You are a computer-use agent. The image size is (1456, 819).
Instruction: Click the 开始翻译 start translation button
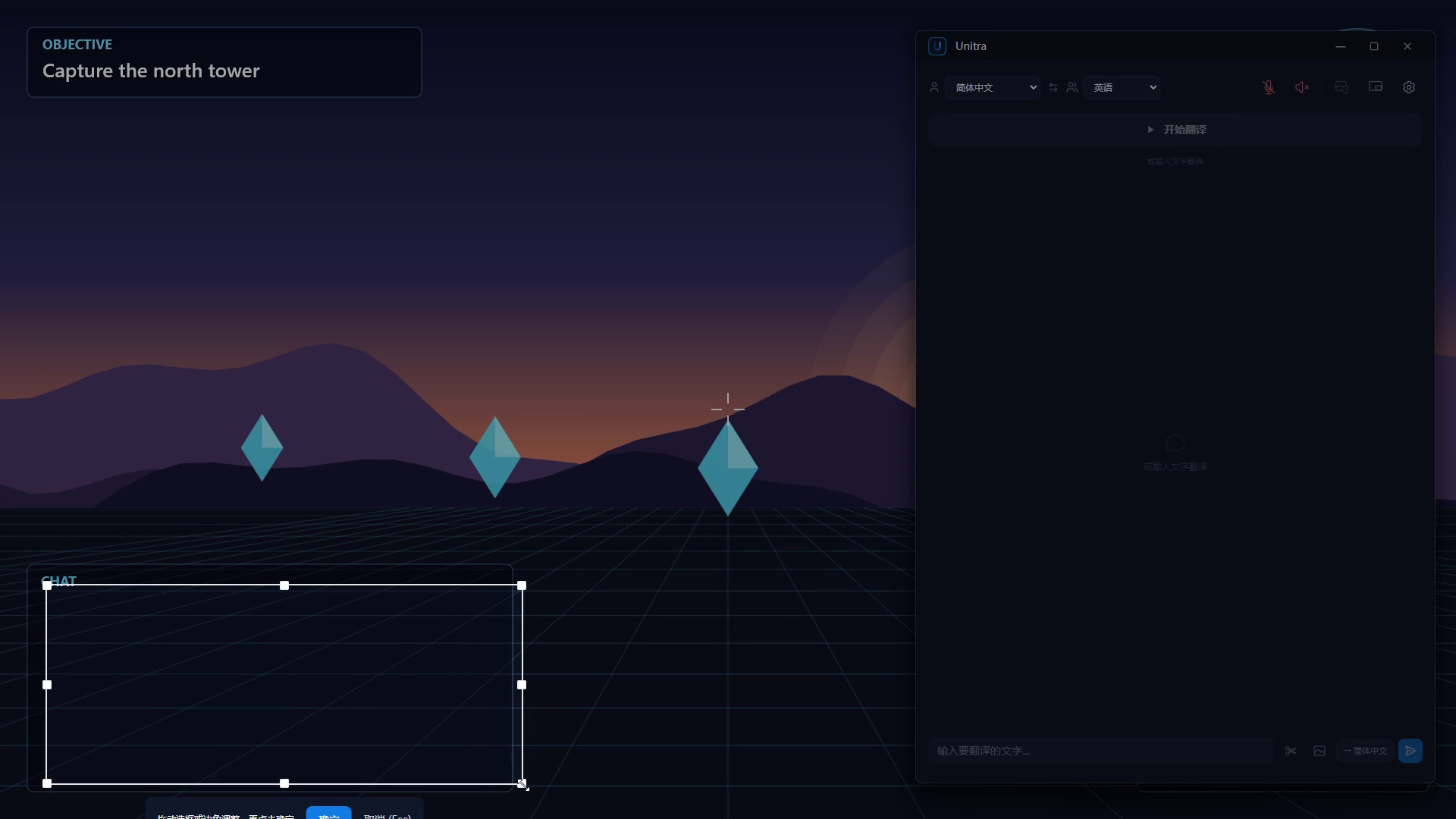click(1175, 130)
